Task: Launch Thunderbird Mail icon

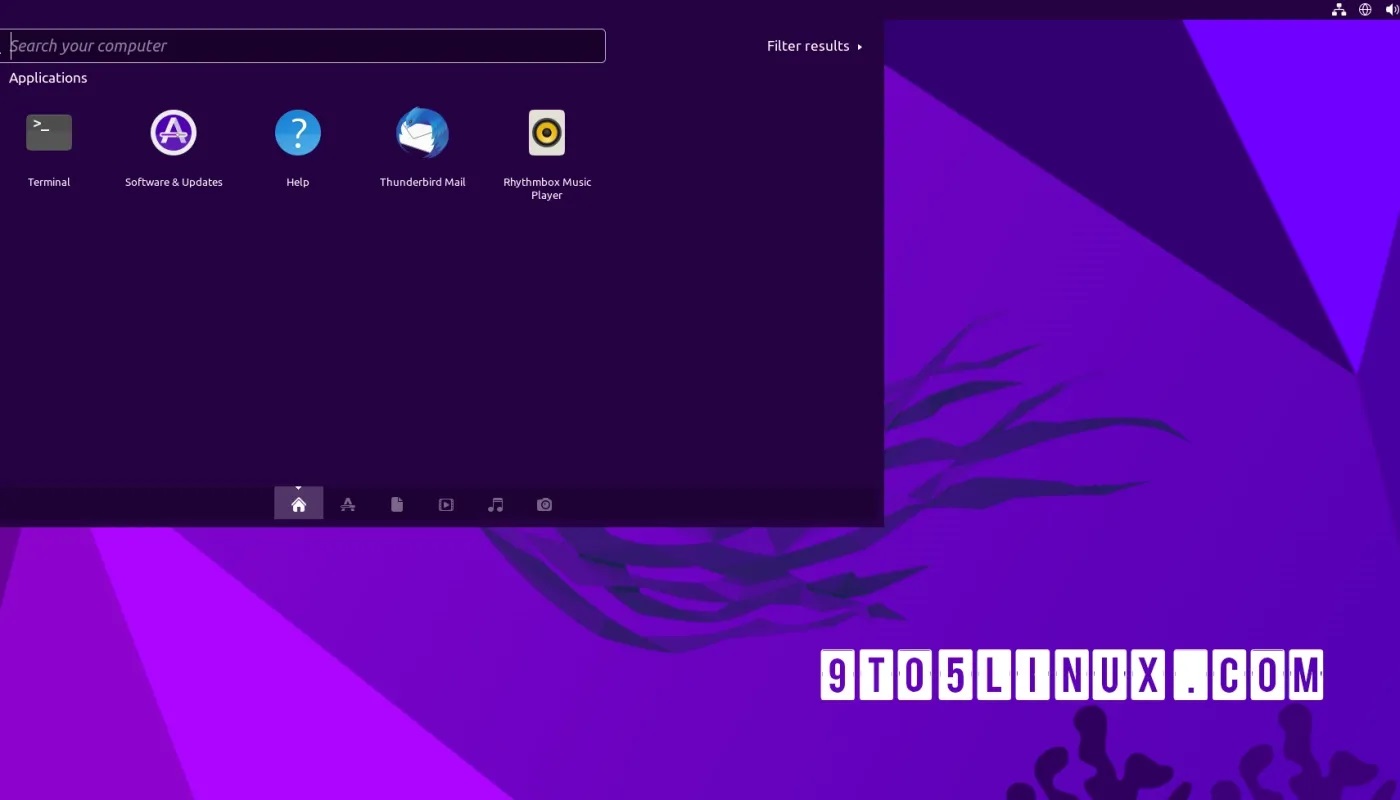Action: click(x=422, y=132)
